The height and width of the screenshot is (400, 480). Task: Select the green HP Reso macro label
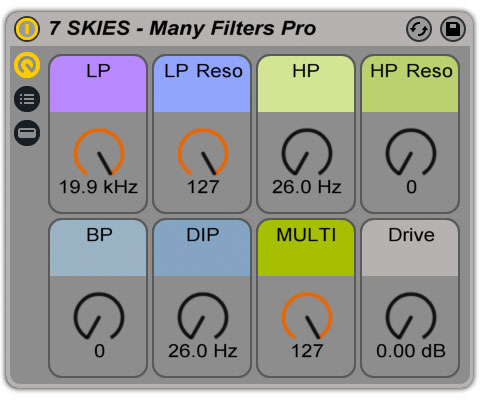[x=410, y=84]
